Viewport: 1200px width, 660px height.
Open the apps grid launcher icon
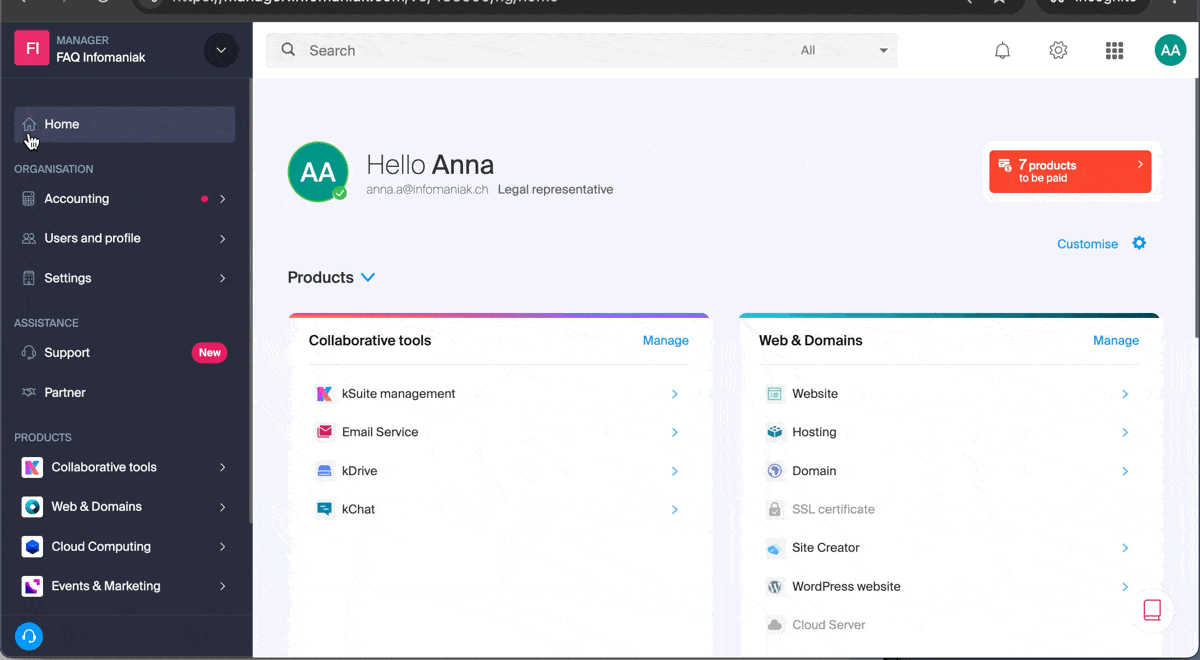(1114, 51)
